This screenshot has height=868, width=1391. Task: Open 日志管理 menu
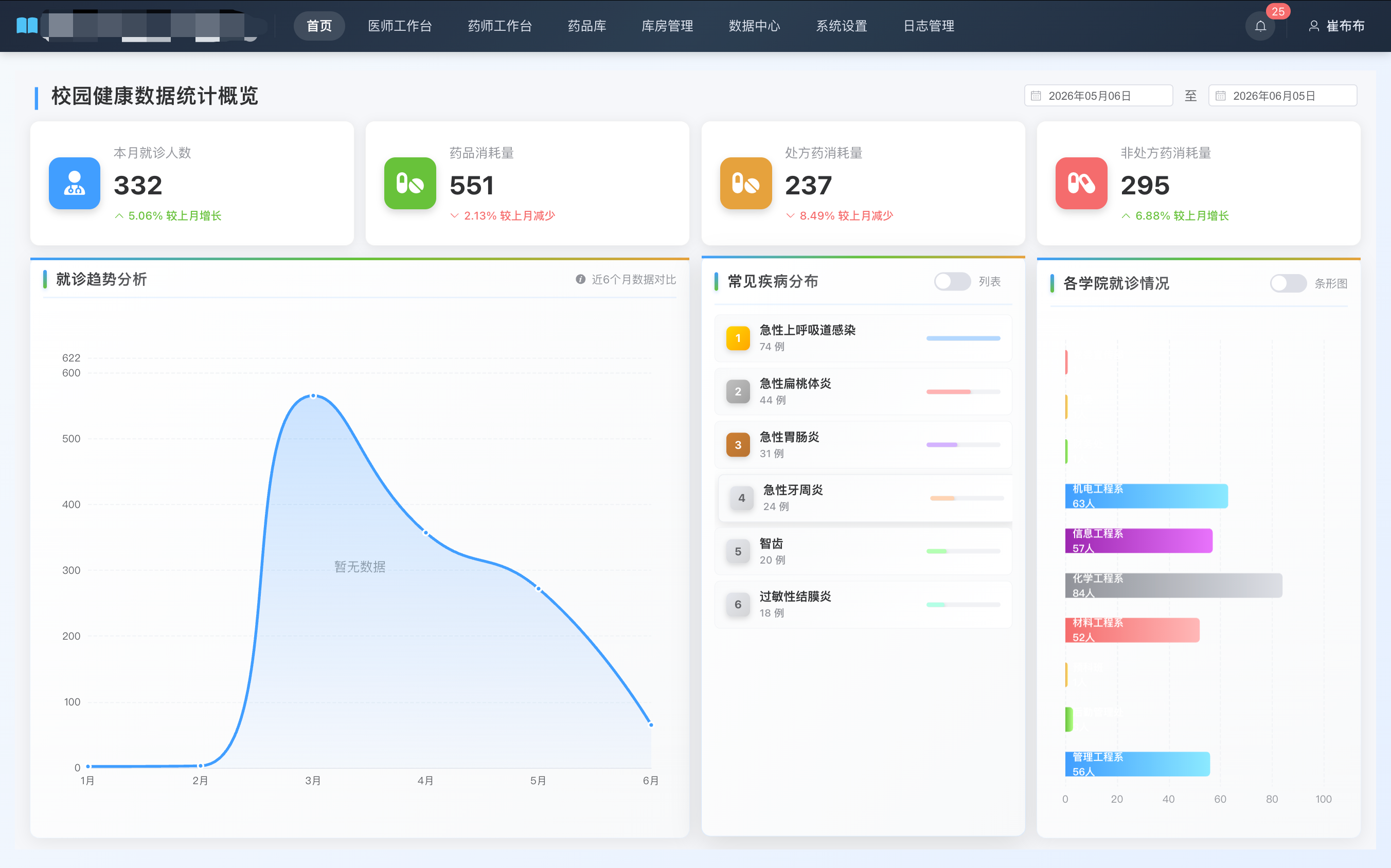[x=929, y=26]
